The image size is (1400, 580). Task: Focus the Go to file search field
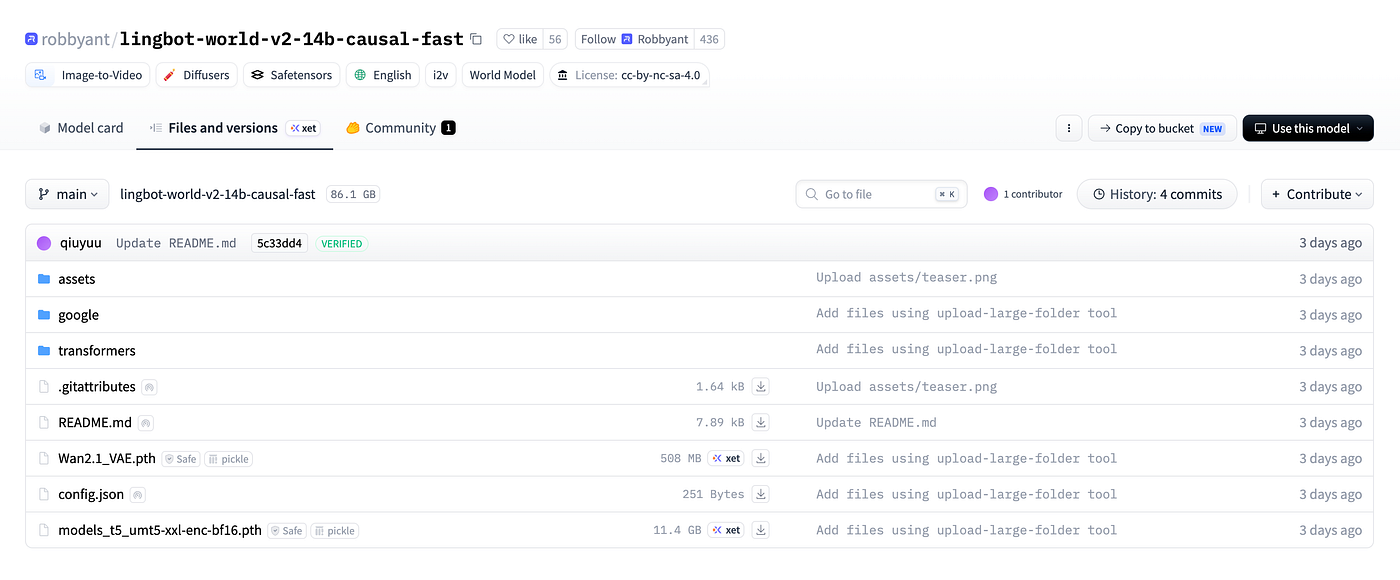click(x=881, y=194)
